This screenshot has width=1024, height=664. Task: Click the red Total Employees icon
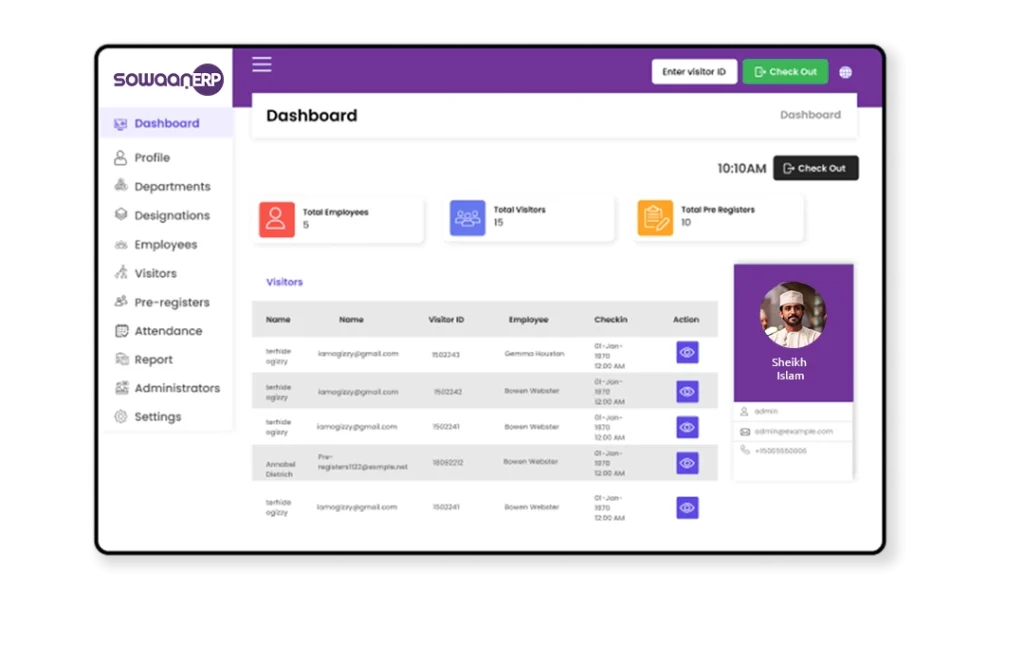click(x=277, y=219)
